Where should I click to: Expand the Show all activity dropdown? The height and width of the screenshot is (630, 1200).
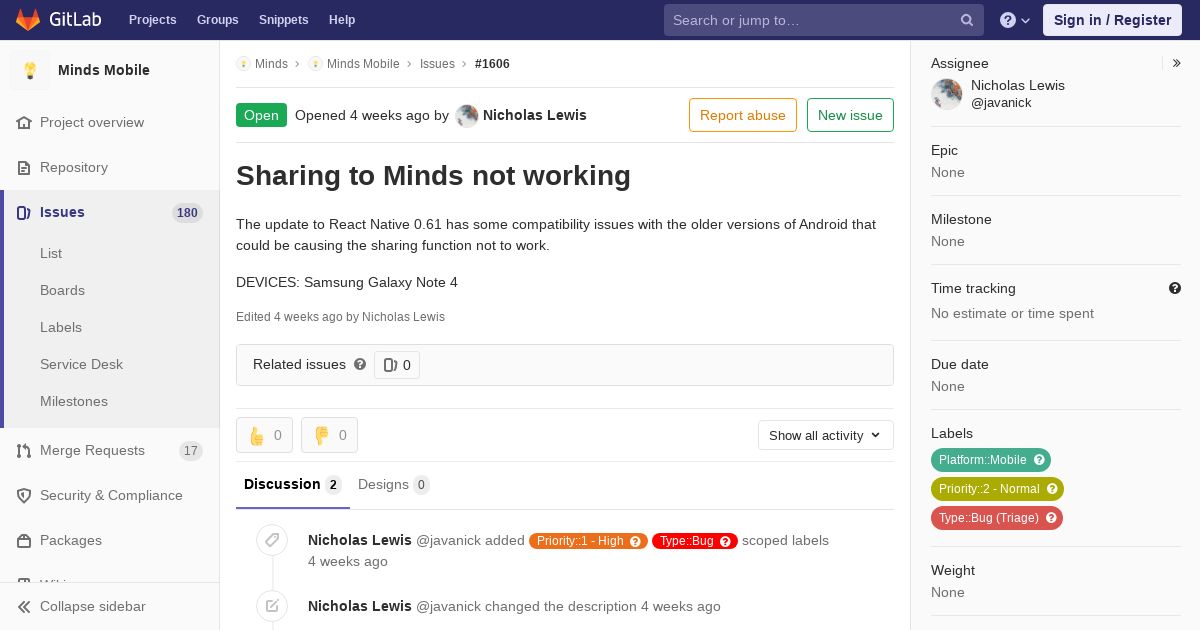click(x=826, y=435)
